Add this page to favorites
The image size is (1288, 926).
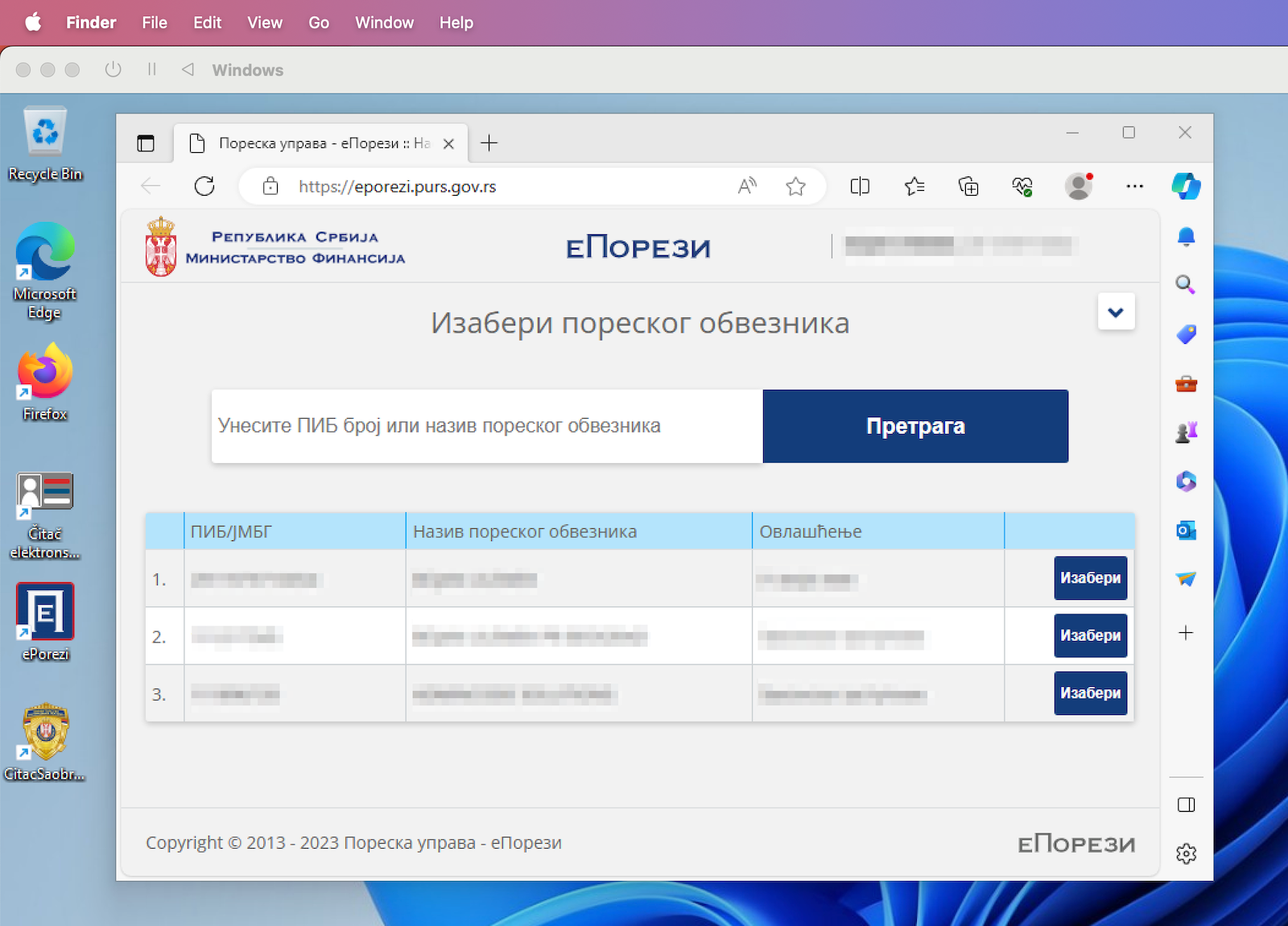(795, 186)
